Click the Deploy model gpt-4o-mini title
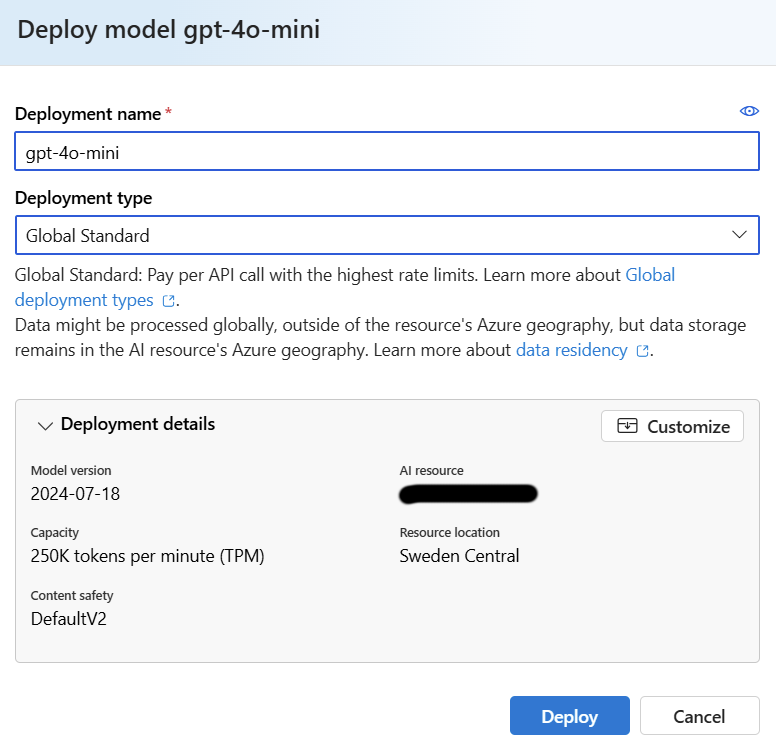The width and height of the screenshot is (776, 754). coord(169,30)
